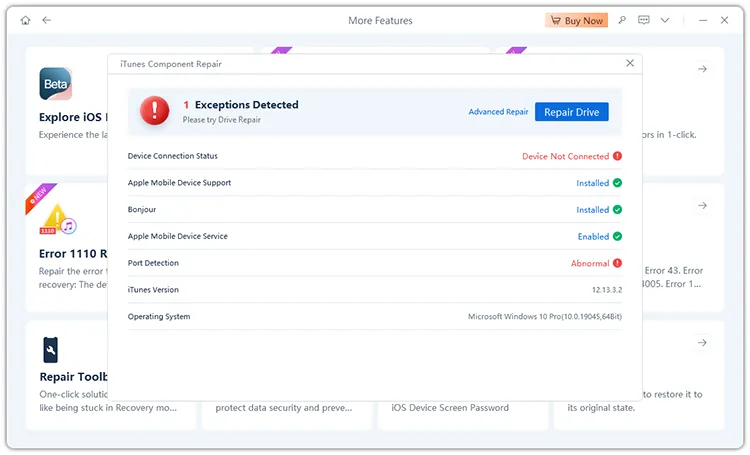
Task: Click the red exclamation warning icon
Action: [154, 111]
